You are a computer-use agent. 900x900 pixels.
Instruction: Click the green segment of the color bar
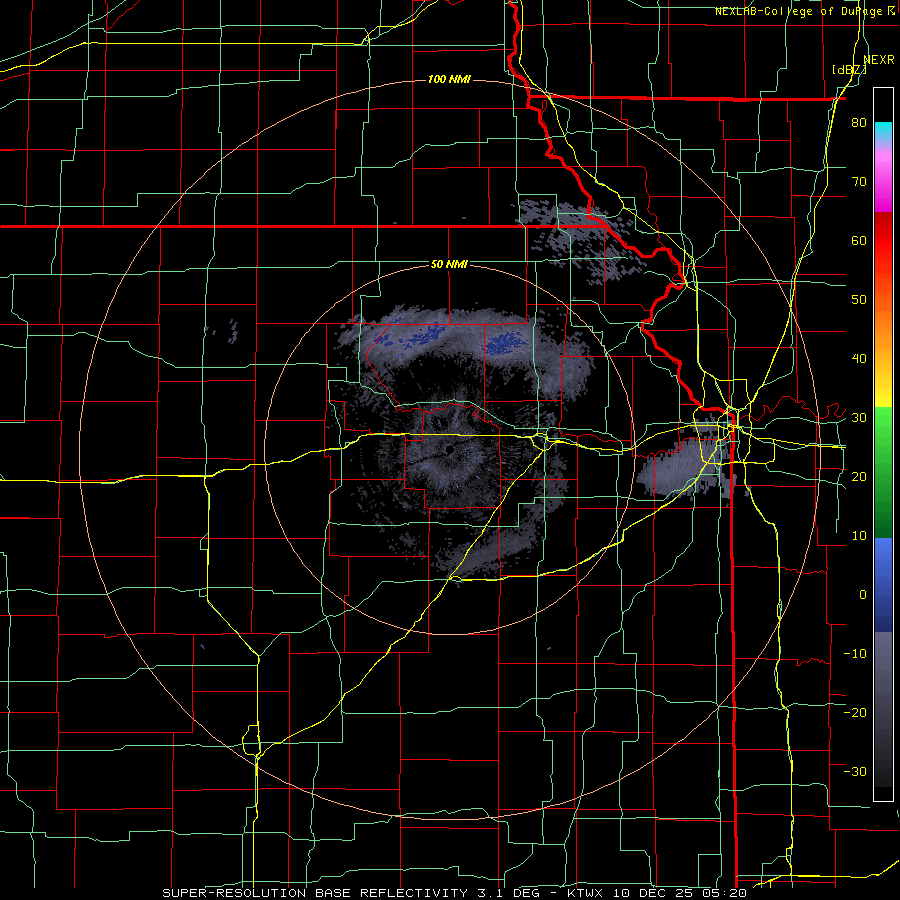click(x=883, y=472)
